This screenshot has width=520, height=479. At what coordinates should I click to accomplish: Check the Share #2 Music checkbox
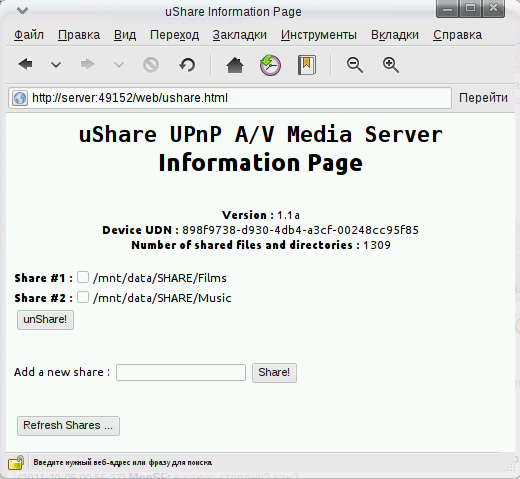point(83,297)
